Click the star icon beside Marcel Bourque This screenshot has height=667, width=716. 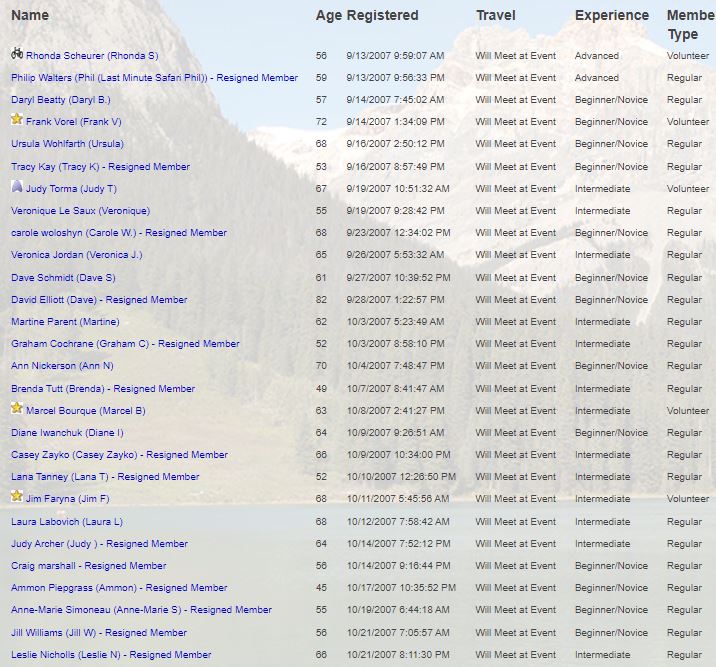17,409
